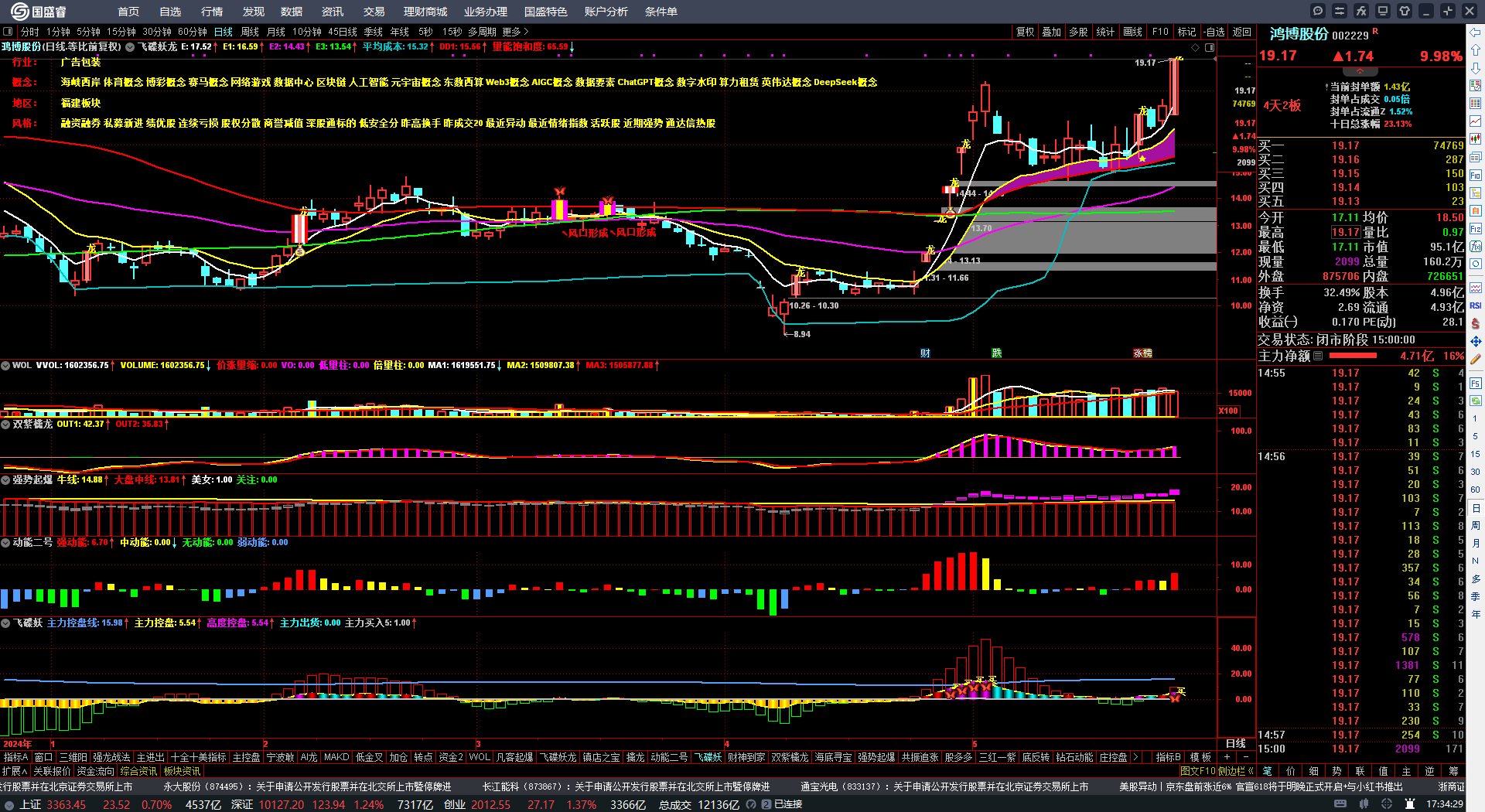1485x812 pixels.
Task: Click the up arrow icon in right sidebar
Action: pyautogui.click(x=1476, y=49)
